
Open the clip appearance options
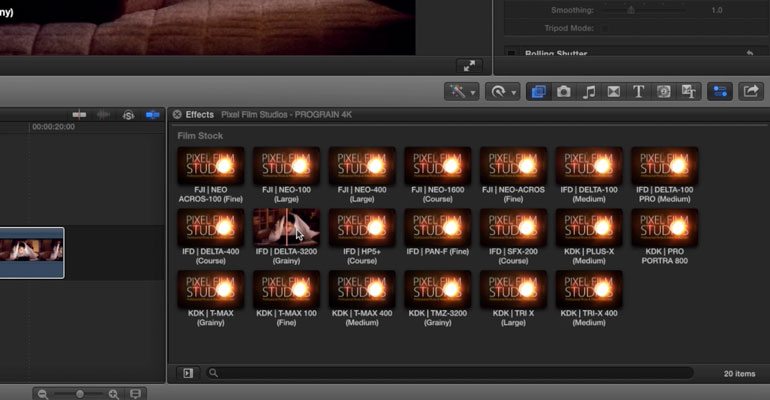136,394
